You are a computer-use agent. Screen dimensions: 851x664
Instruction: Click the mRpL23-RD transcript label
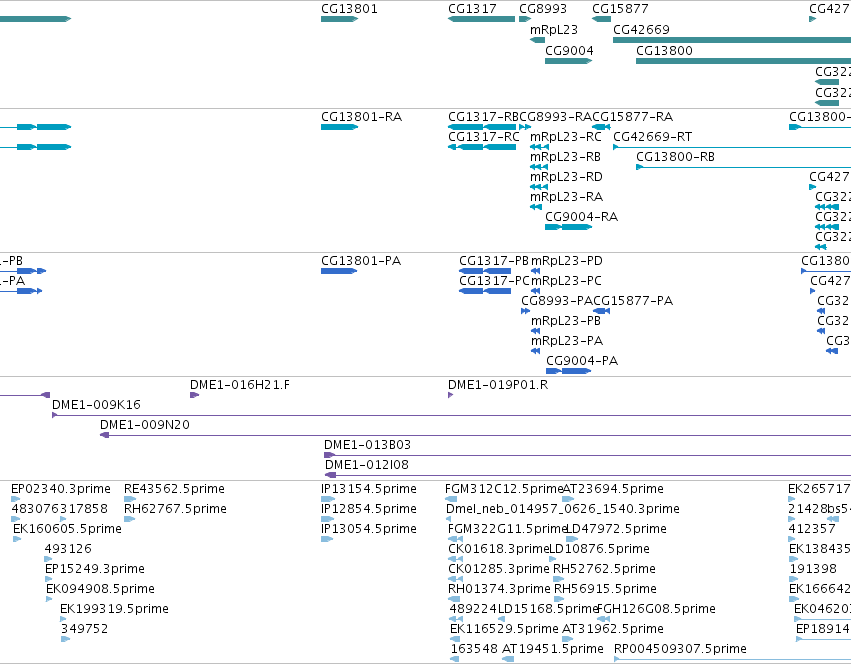pos(566,177)
